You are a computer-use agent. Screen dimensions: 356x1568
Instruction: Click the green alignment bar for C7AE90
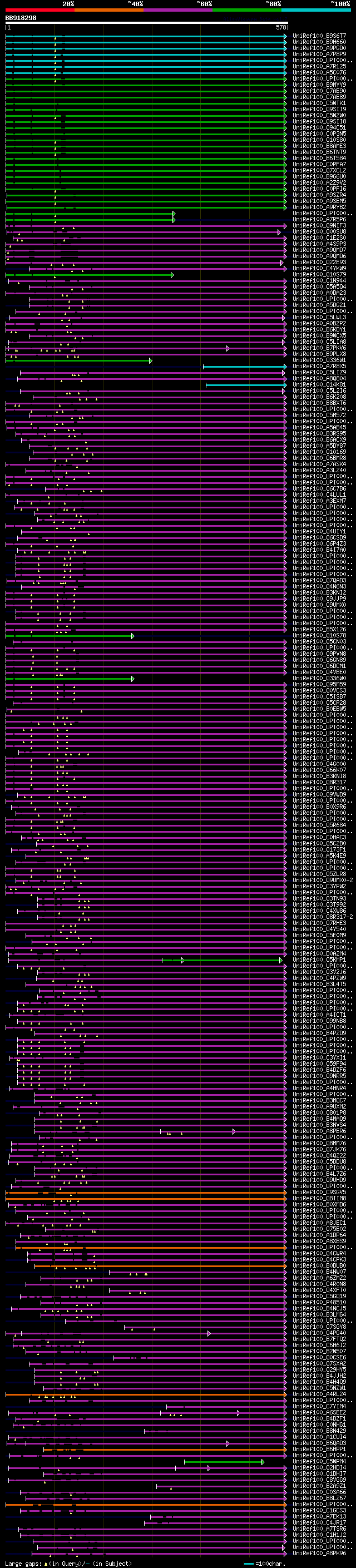(x=146, y=91)
